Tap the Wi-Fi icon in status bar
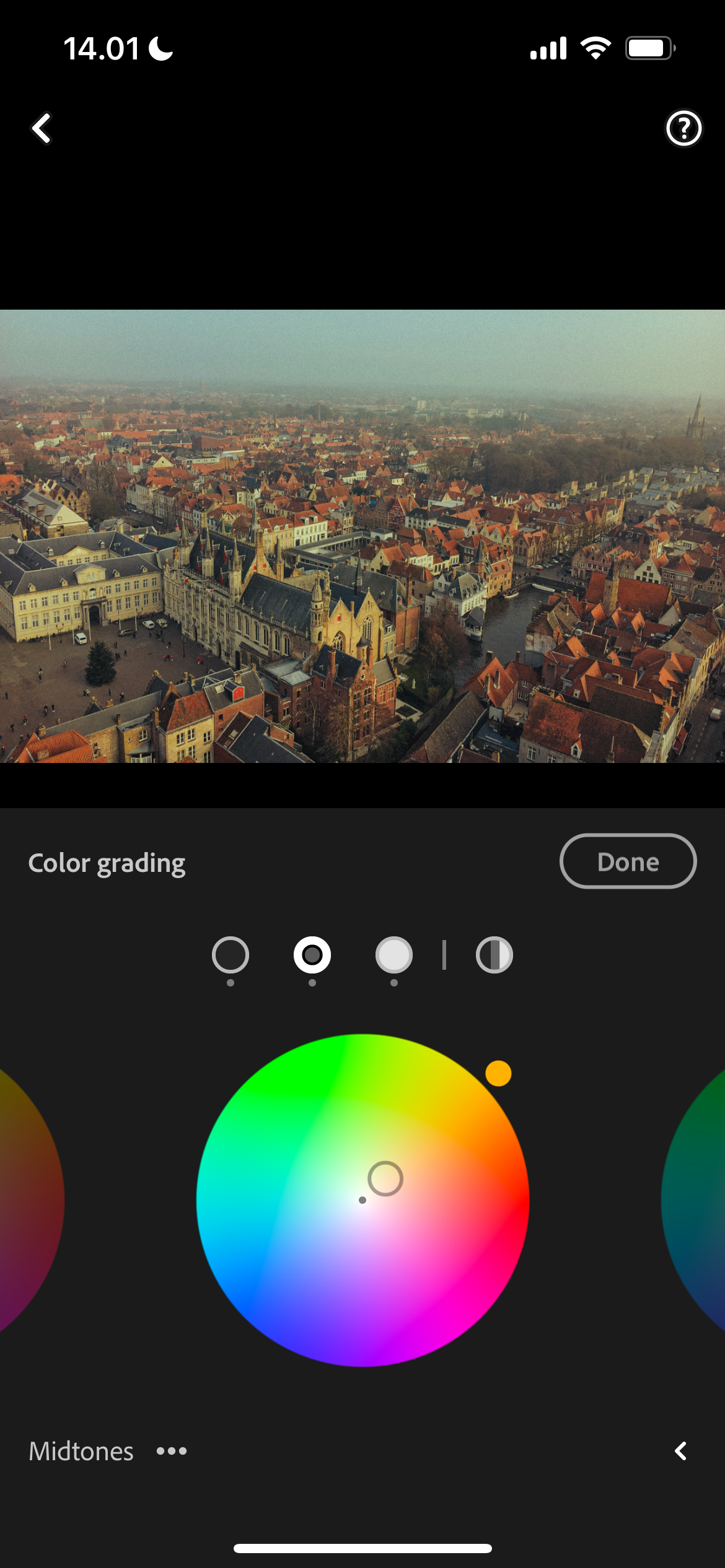The height and width of the screenshot is (1568, 725). point(595,48)
